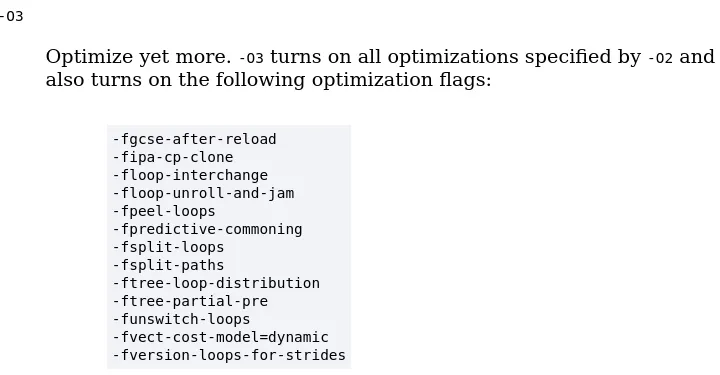Click the -fpredictive-commoning flag

(208, 229)
